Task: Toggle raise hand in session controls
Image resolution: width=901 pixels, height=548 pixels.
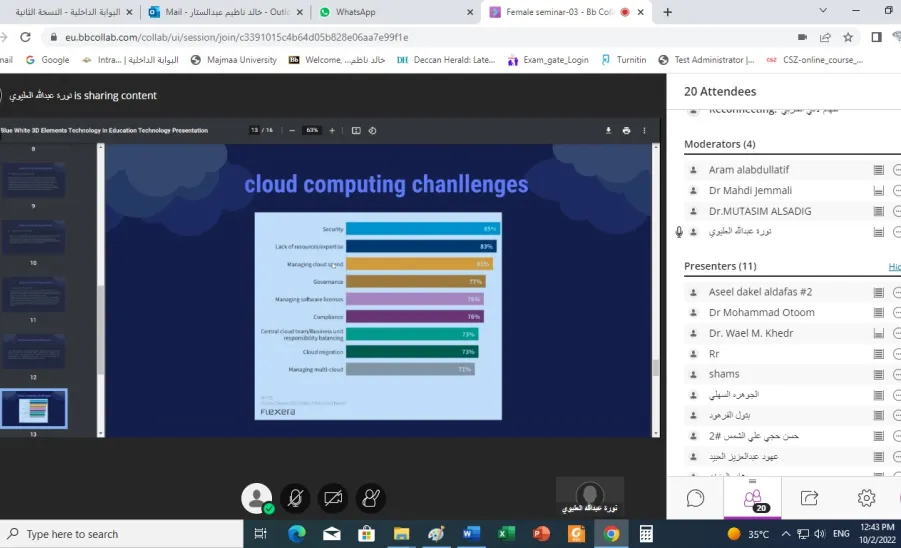Action: (x=371, y=498)
